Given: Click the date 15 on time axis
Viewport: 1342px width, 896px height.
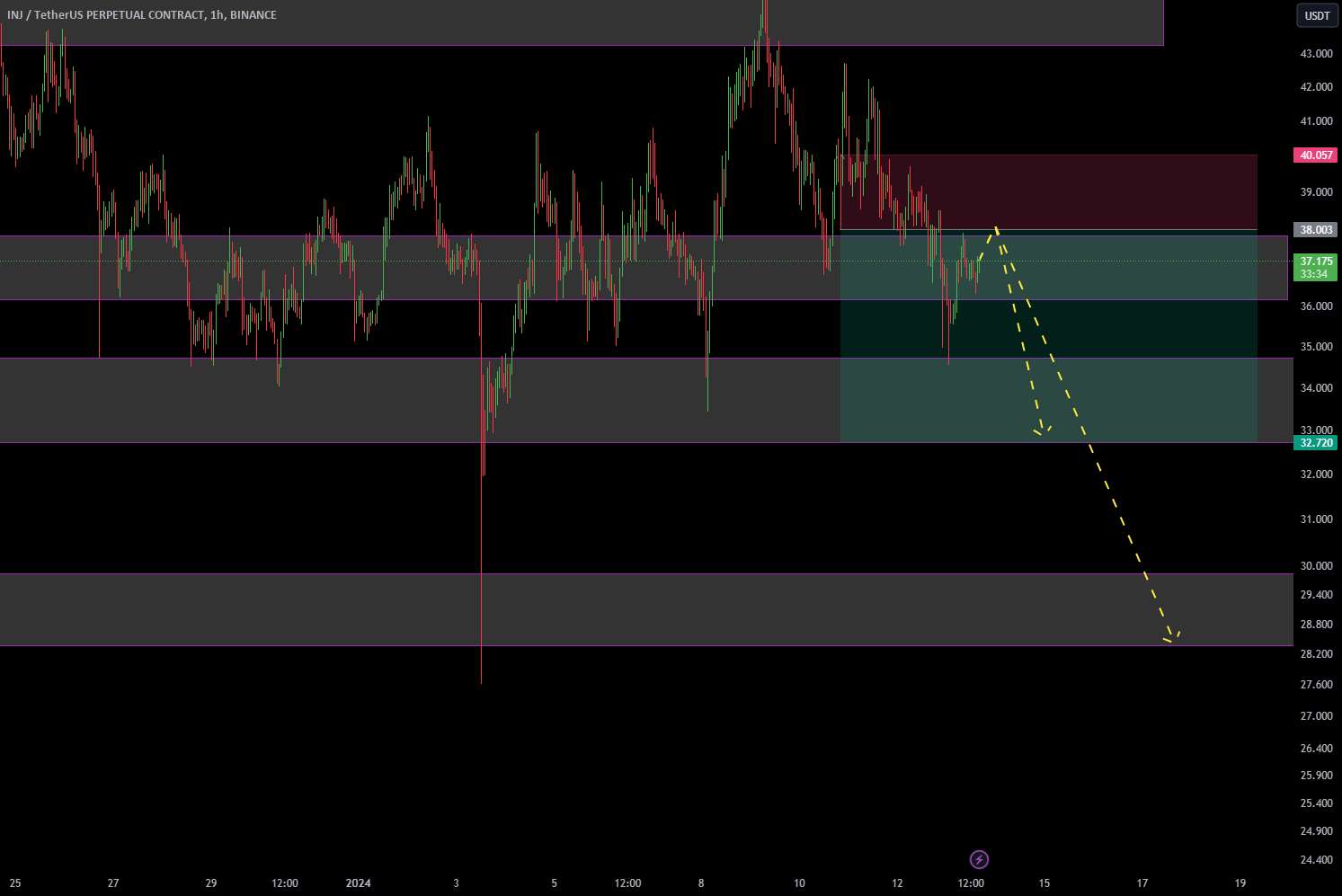Looking at the screenshot, I should click(1044, 883).
